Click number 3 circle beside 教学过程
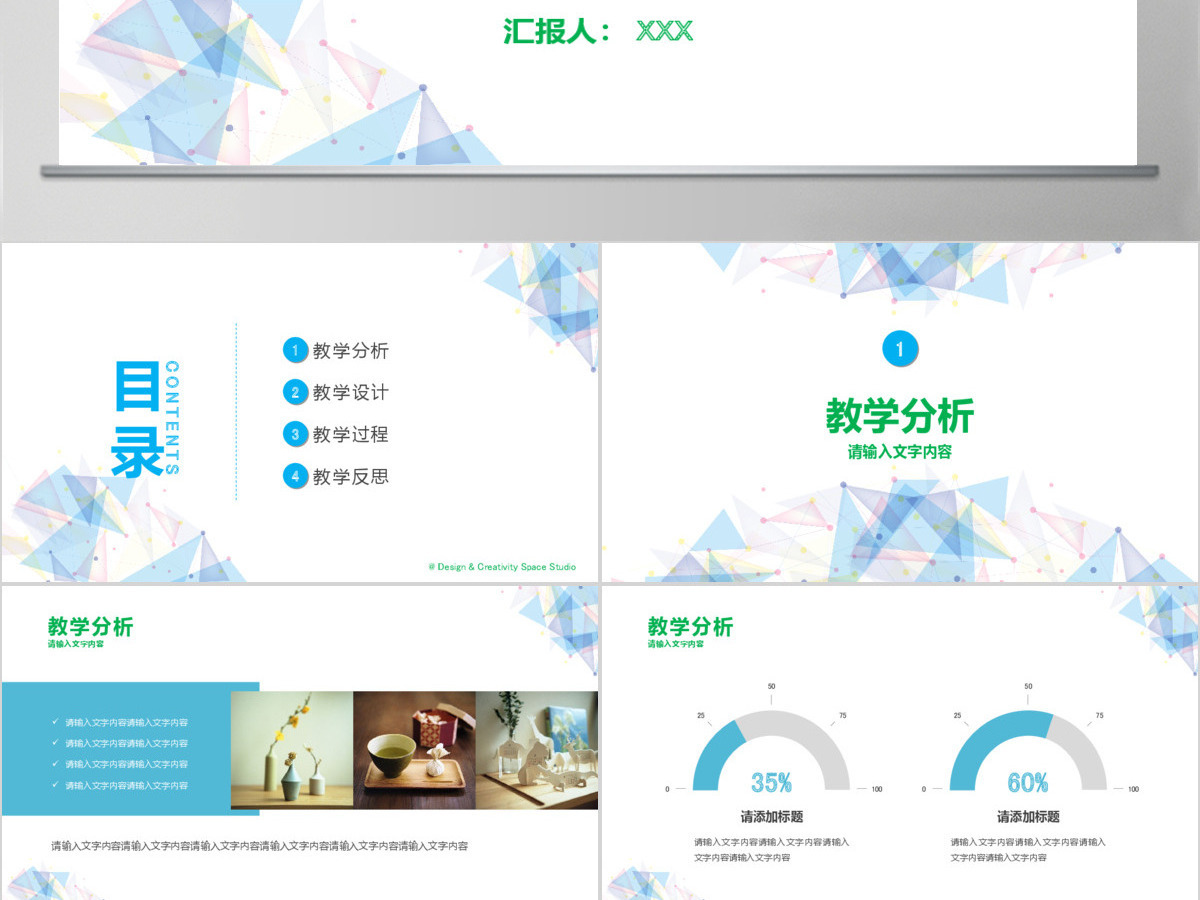The width and height of the screenshot is (1200, 900). (x=295, y=434)
